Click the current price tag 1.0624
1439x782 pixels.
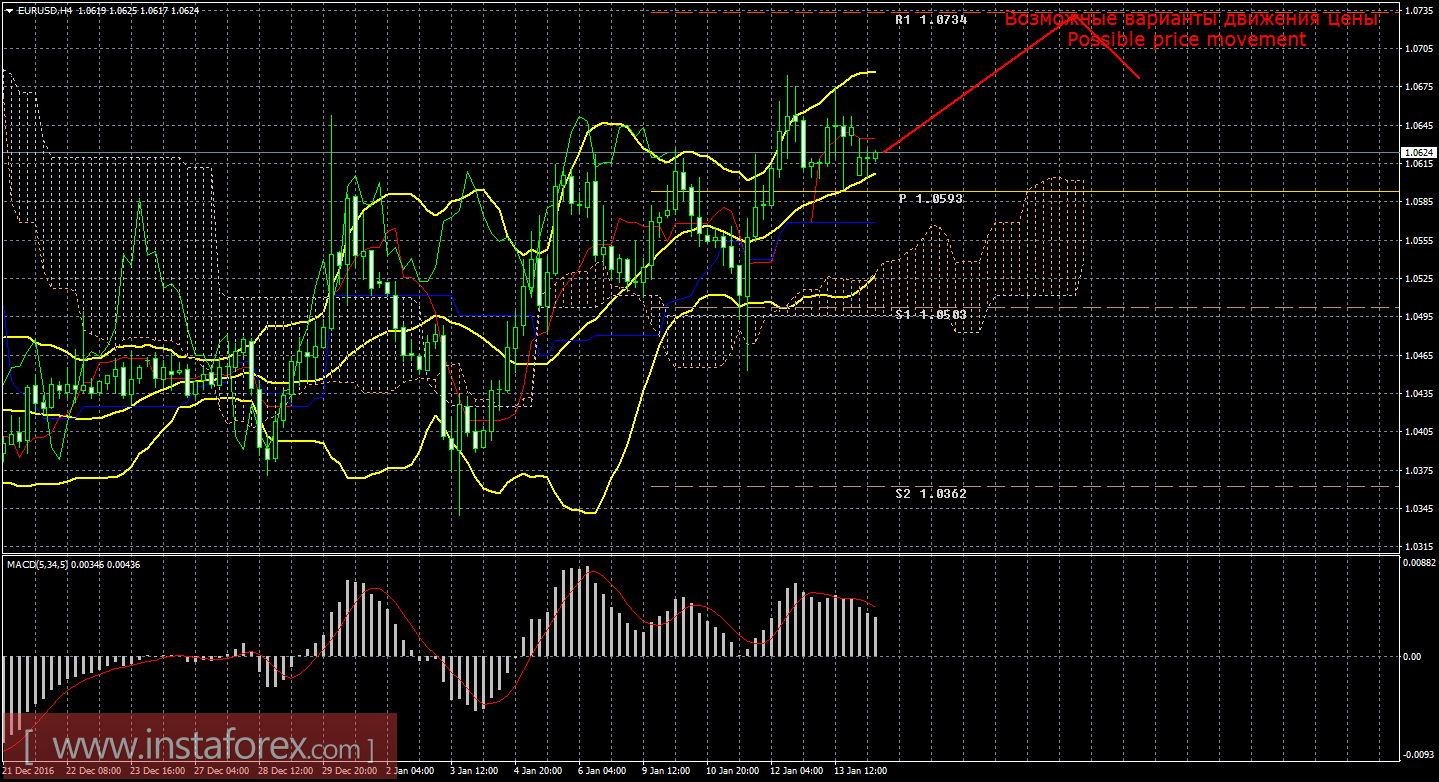[1419, 152]
